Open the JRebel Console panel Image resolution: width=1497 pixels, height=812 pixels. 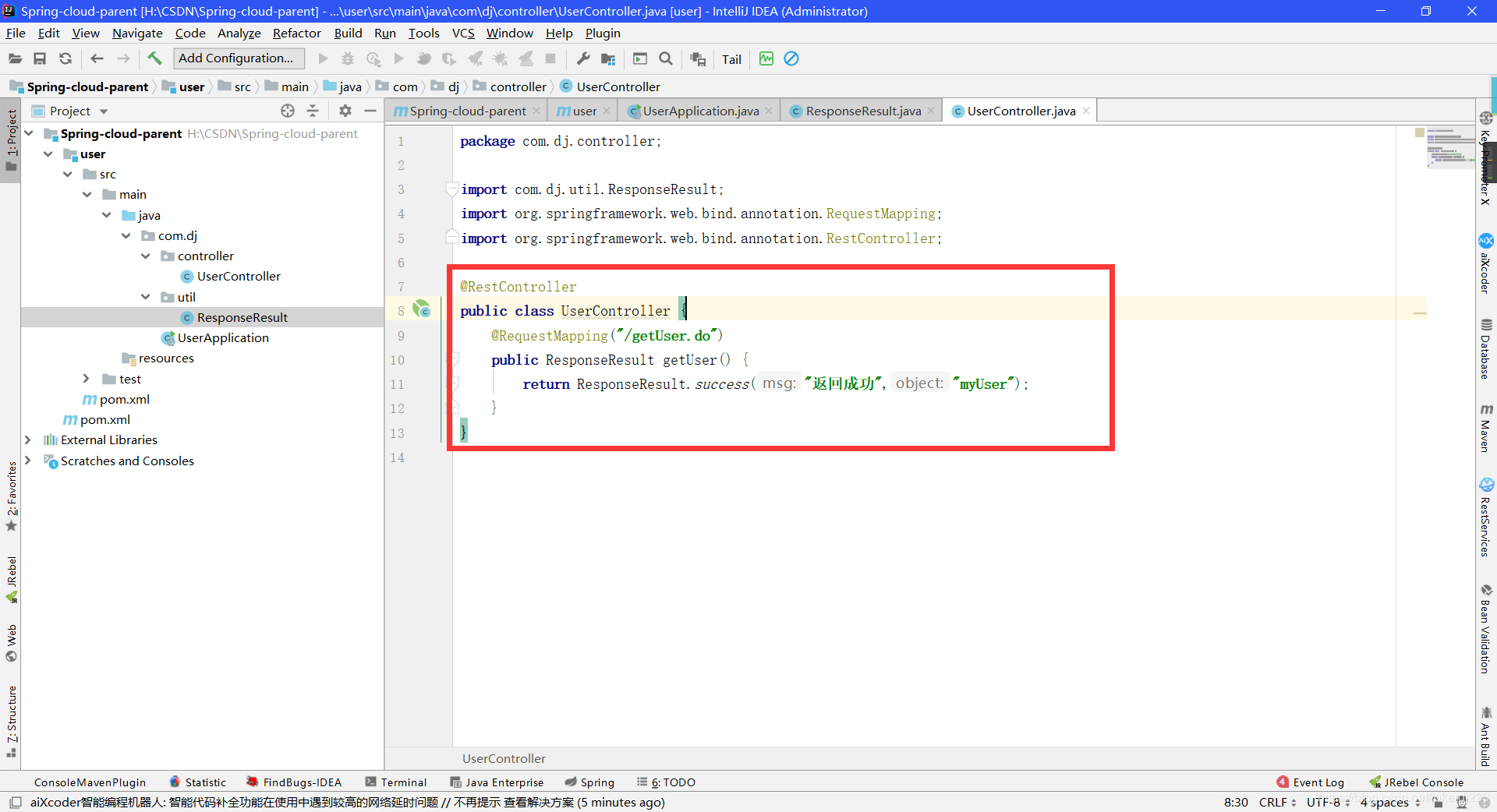coord(1417,782)
